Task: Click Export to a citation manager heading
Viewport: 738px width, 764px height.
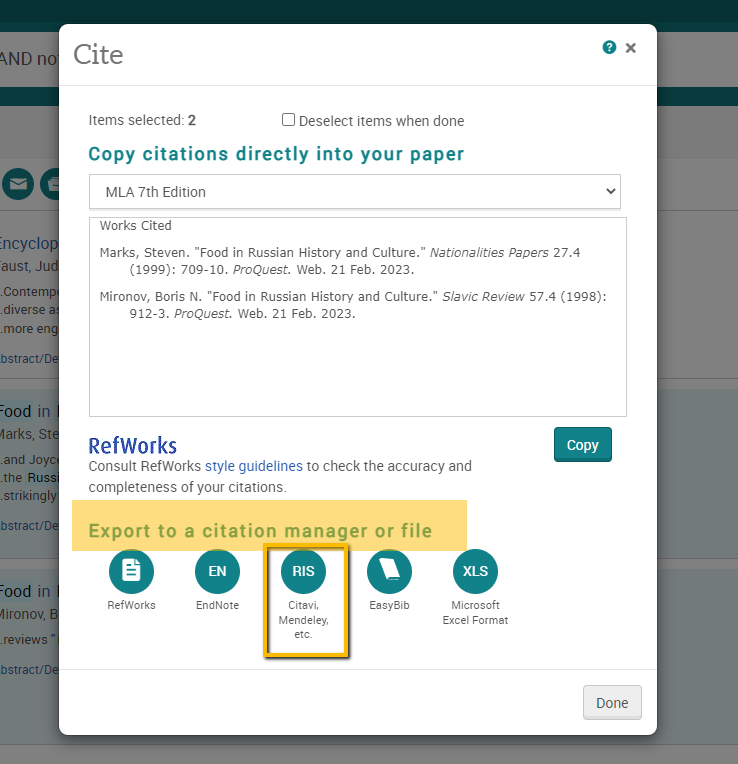Action: click(x=260, y=531)
